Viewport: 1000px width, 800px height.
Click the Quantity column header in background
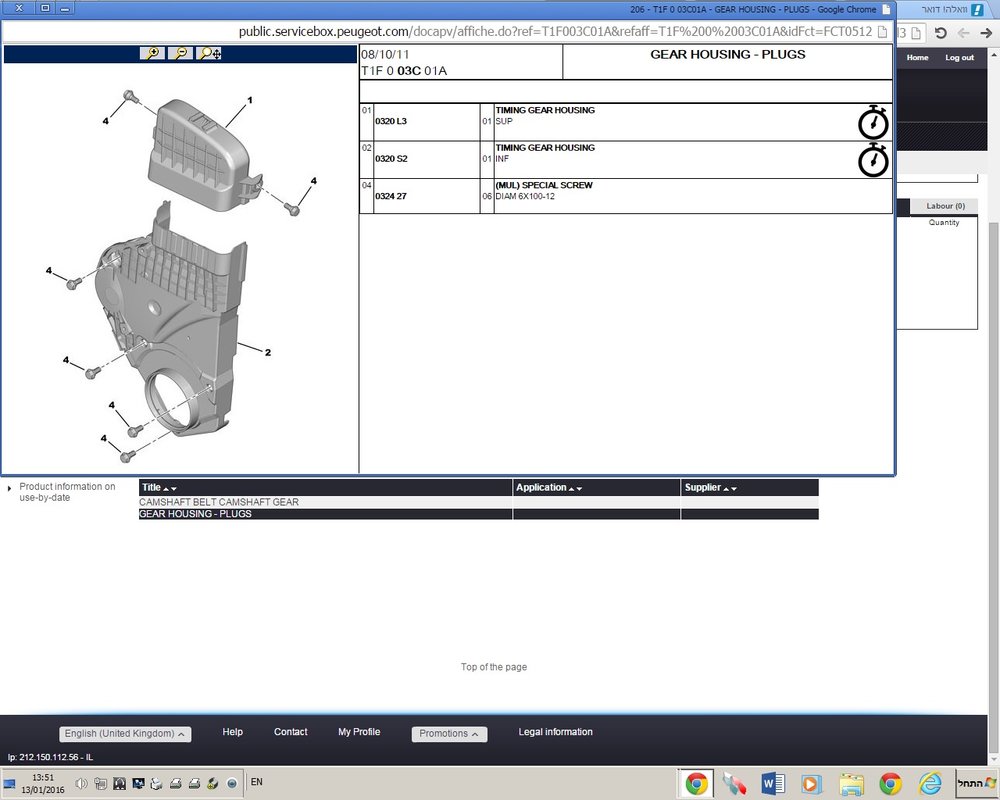(x=943, y=222)
